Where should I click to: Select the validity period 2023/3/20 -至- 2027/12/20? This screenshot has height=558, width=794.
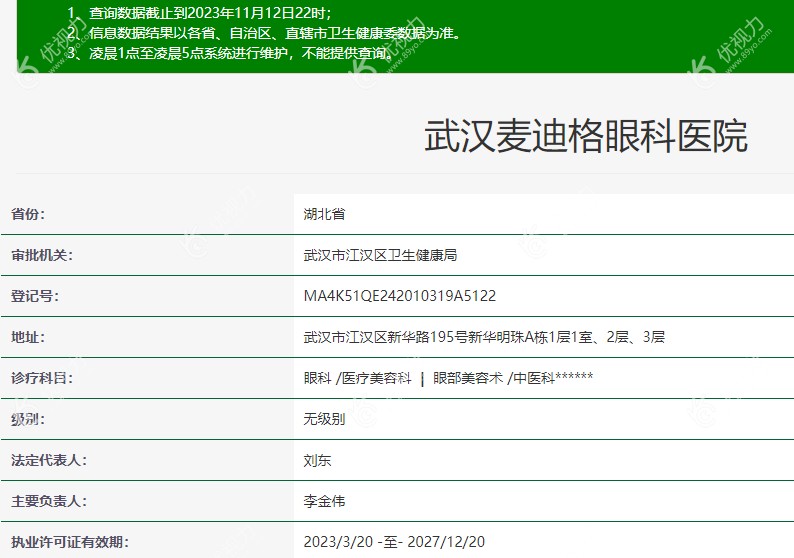[x=394, y=542]
